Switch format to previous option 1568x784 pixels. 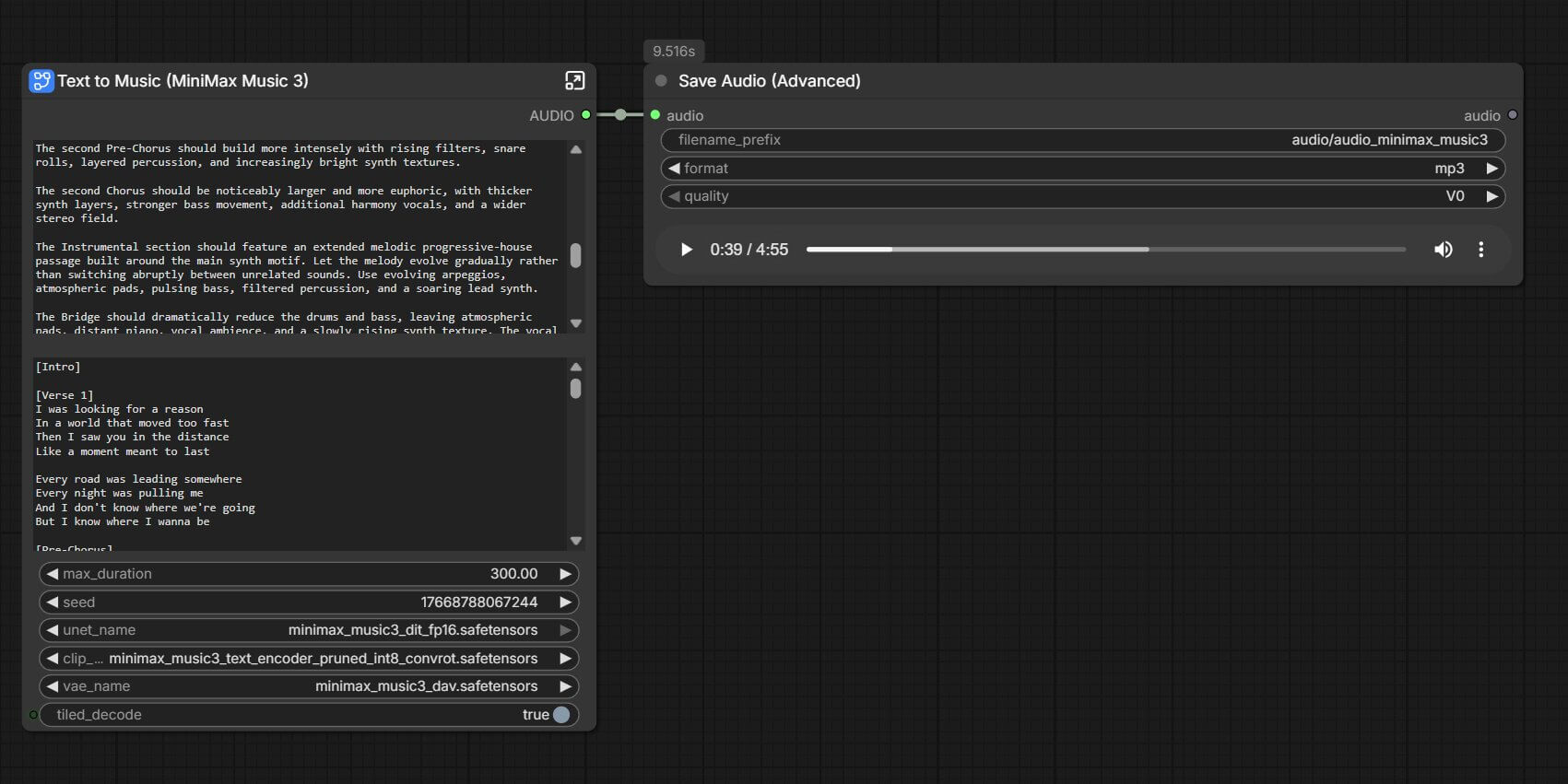coord(674,169)
